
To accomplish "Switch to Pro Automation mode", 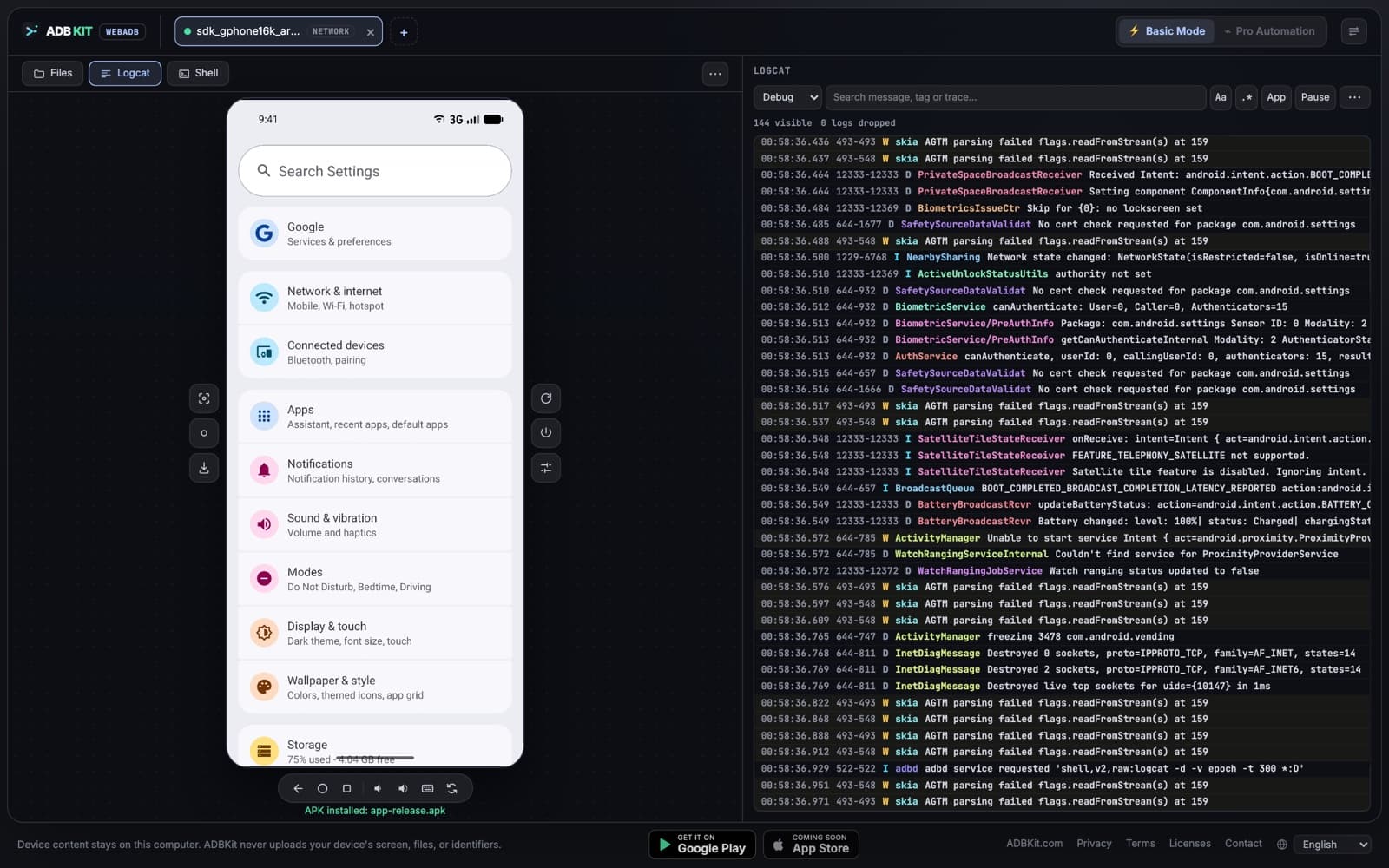I will 1269,31.
